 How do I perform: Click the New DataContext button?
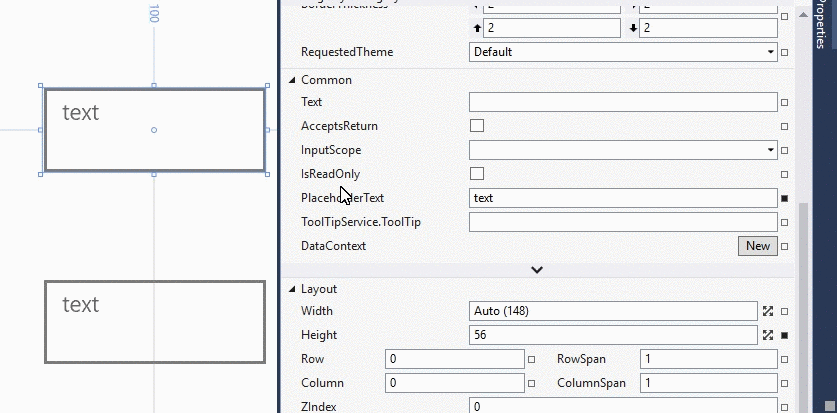coord(757,246)
